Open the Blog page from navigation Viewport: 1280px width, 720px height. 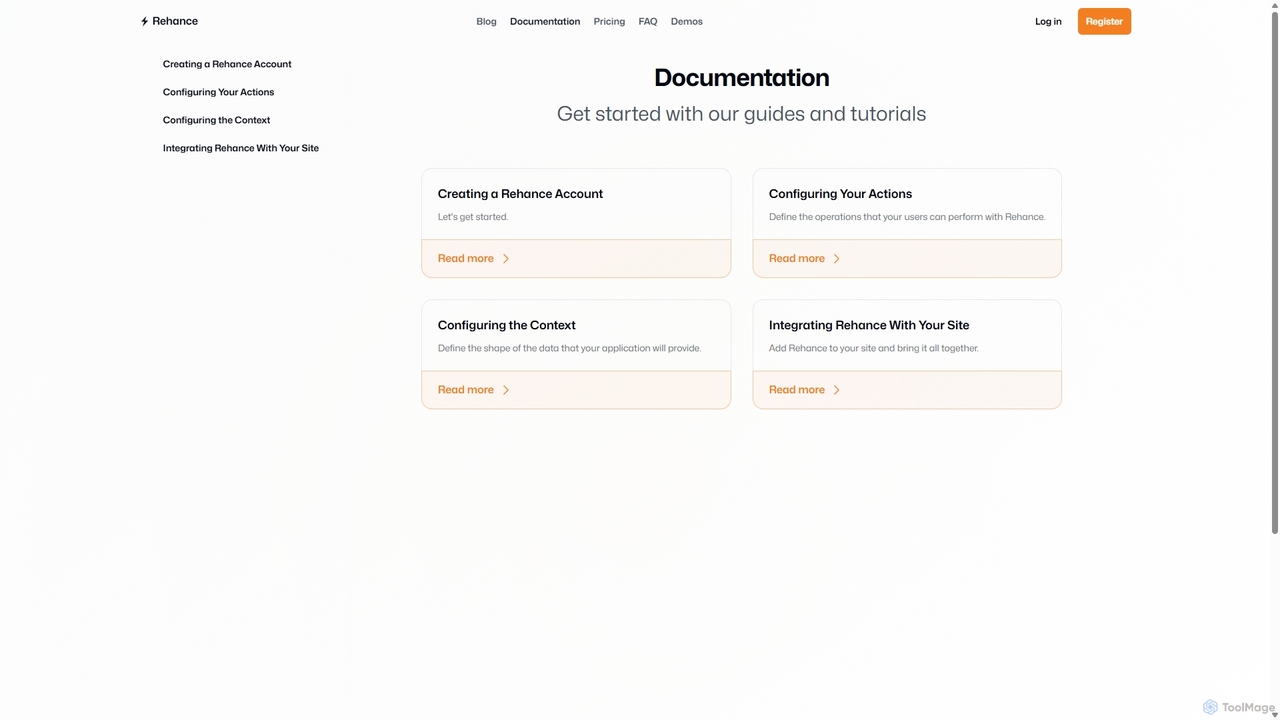tap(486, 21)
